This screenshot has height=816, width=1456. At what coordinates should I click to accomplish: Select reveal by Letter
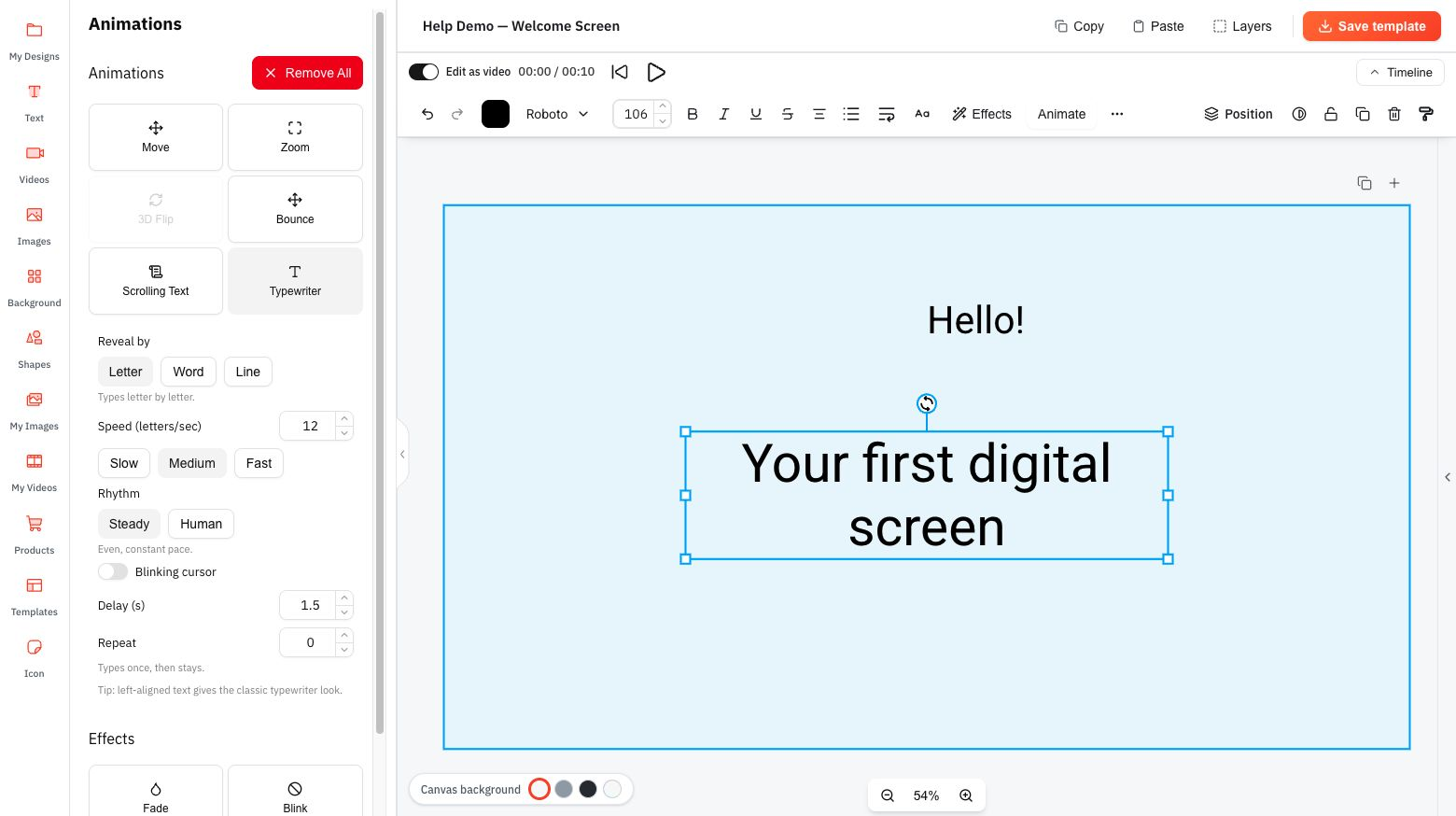(x=125, y=372)
